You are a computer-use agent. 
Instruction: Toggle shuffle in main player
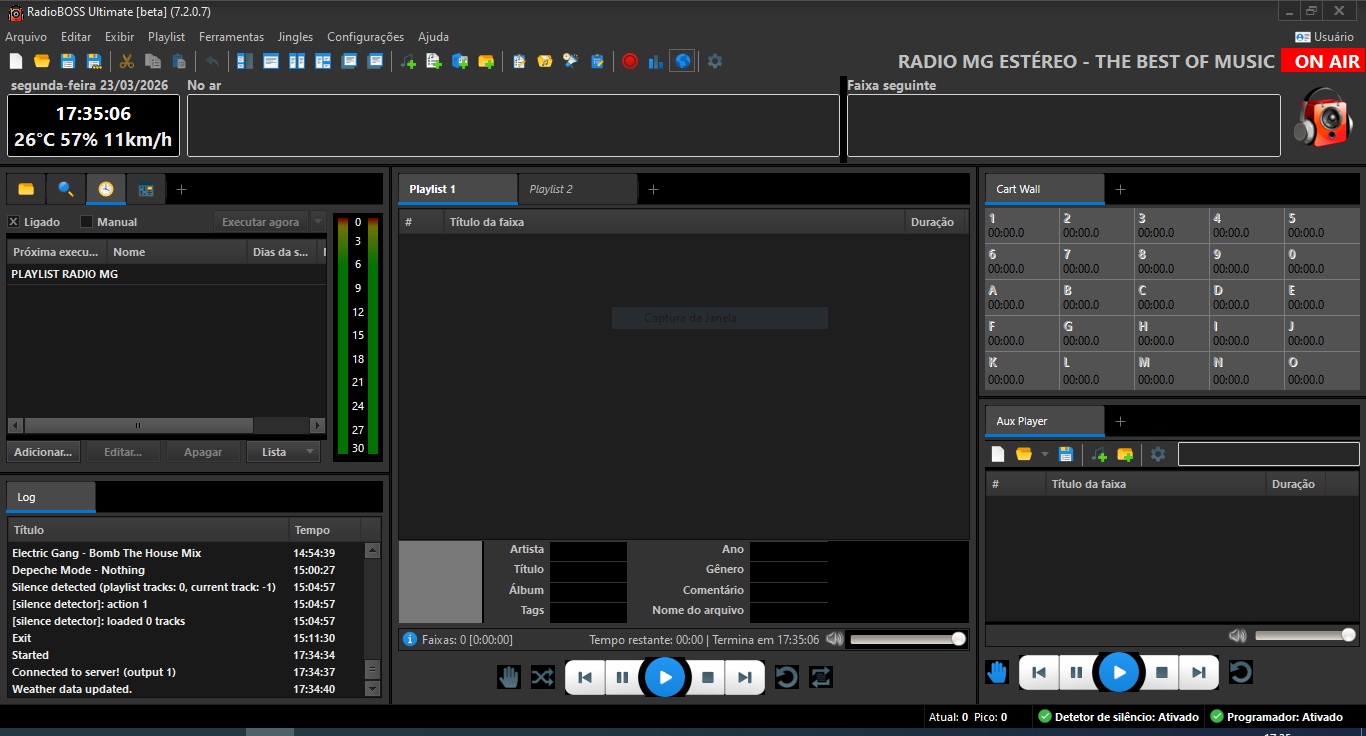click(542, 677)
